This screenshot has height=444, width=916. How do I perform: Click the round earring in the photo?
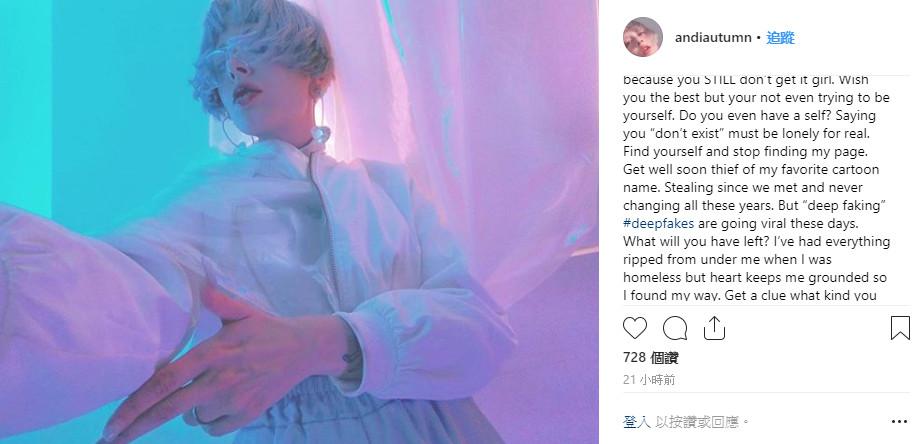coord(320,135)
